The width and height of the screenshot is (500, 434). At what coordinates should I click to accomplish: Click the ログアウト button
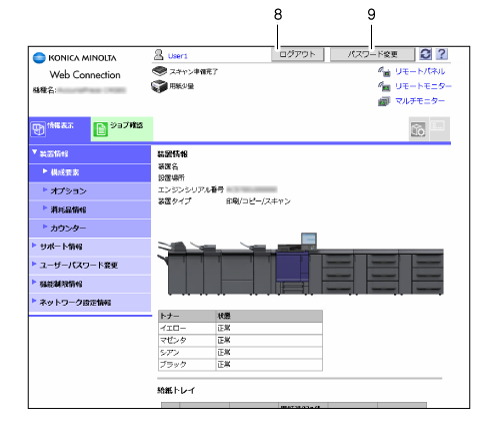[x=298, y=54]
